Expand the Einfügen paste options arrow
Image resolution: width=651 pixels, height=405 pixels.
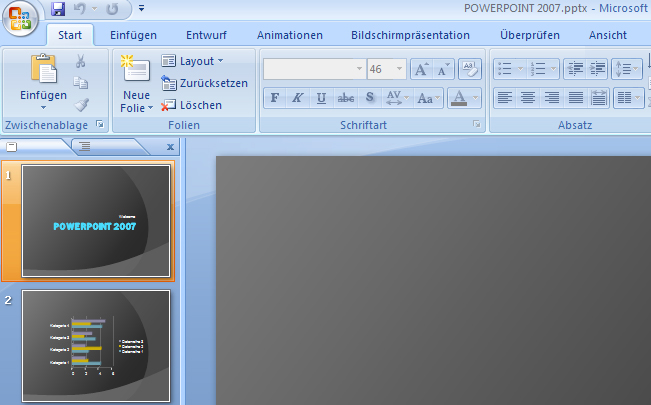coord(44,108)
